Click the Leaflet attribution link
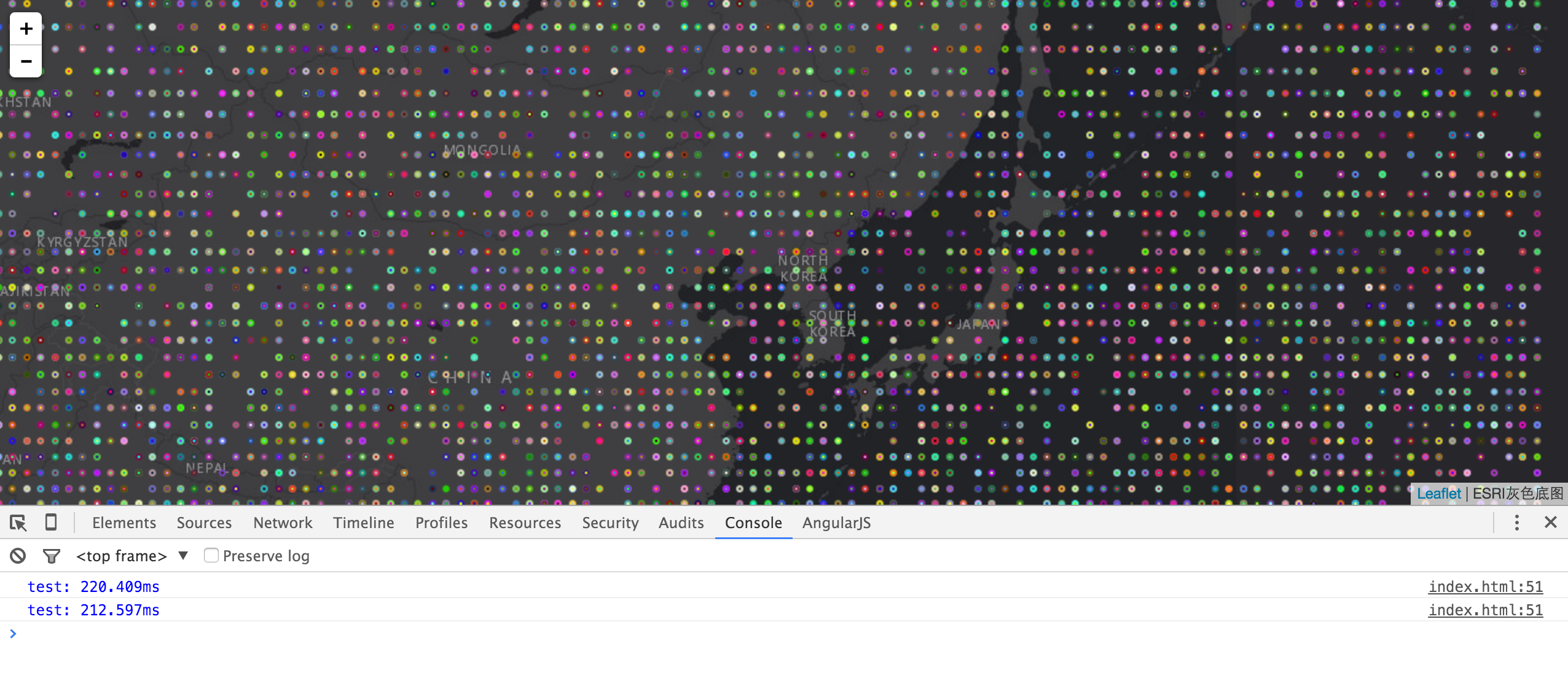This screenshot has width=1568, height=689. pos(1438,494)
